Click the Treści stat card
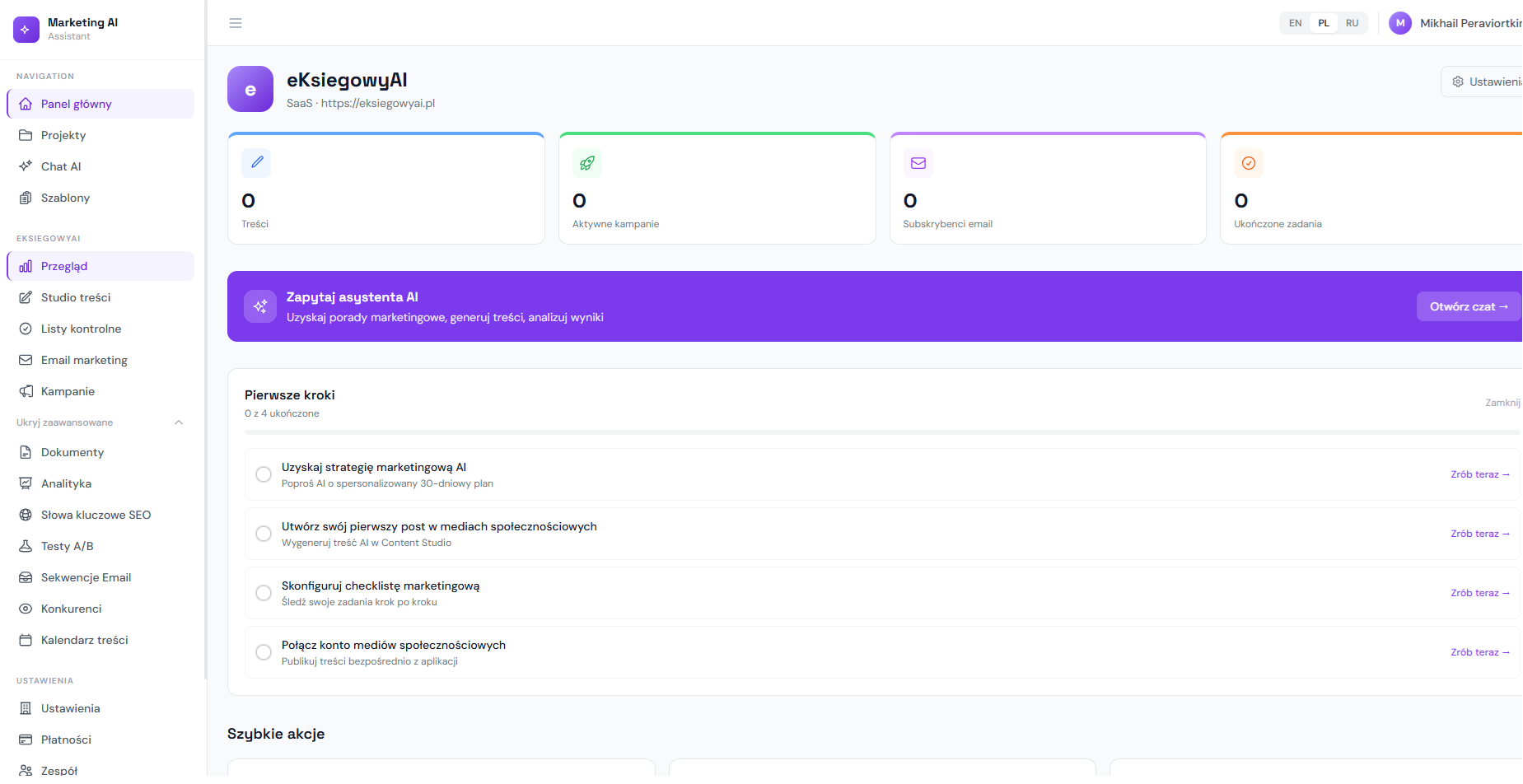This screenshot has width=1523, height=784. 386,188
